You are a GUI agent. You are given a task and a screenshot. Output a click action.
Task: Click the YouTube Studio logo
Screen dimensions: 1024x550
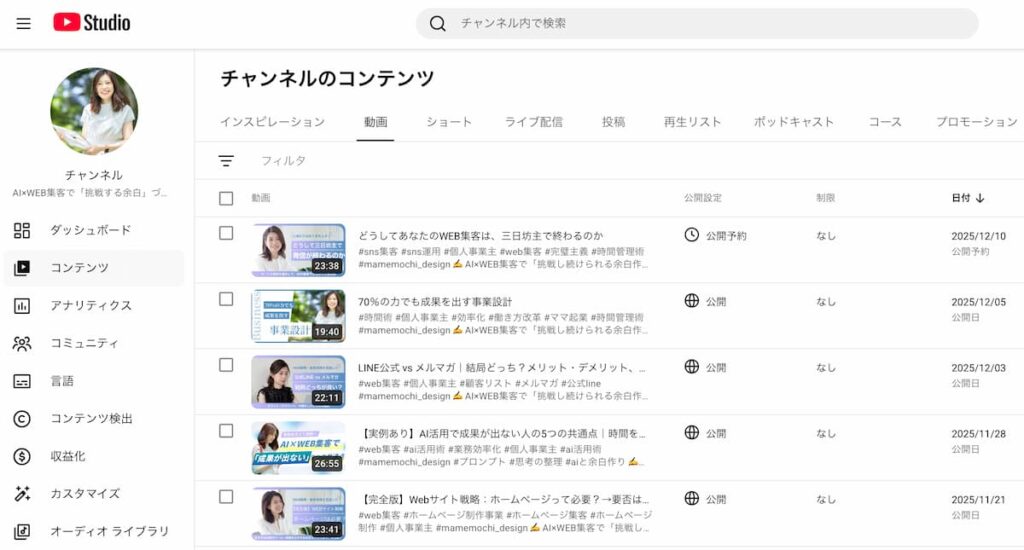coord(91,22)
